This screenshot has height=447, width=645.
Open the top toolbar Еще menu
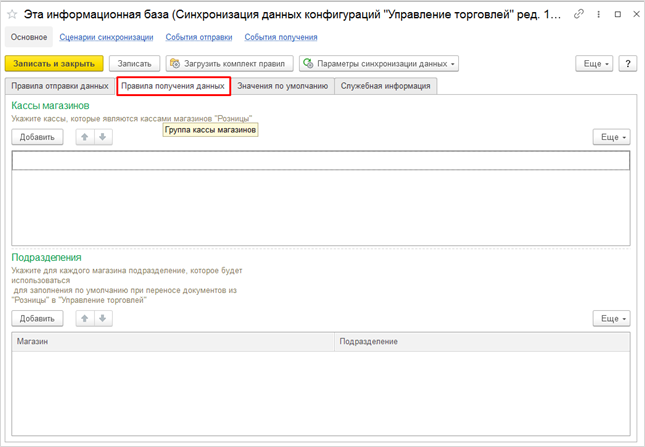coord(594,63)
